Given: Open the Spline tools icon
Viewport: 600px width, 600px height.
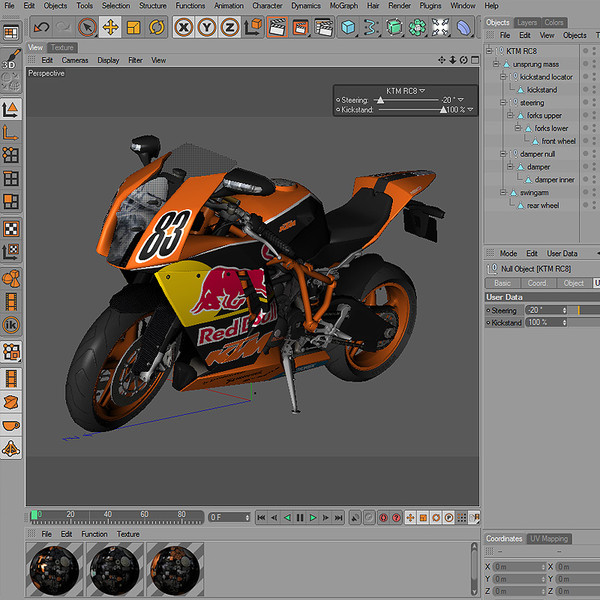Looking at the screenshot, I should [x=371, y=28].
